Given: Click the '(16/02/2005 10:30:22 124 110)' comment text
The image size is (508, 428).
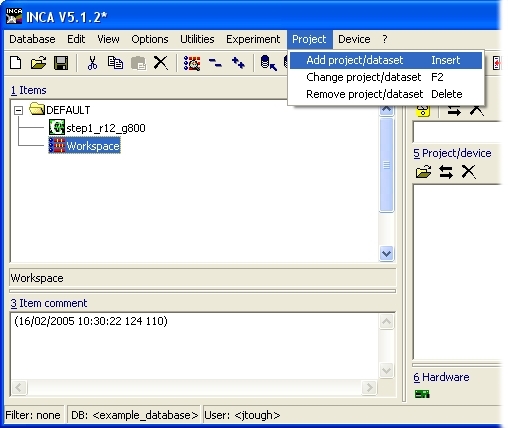Looking at the screenshot, I should (91, 321).
